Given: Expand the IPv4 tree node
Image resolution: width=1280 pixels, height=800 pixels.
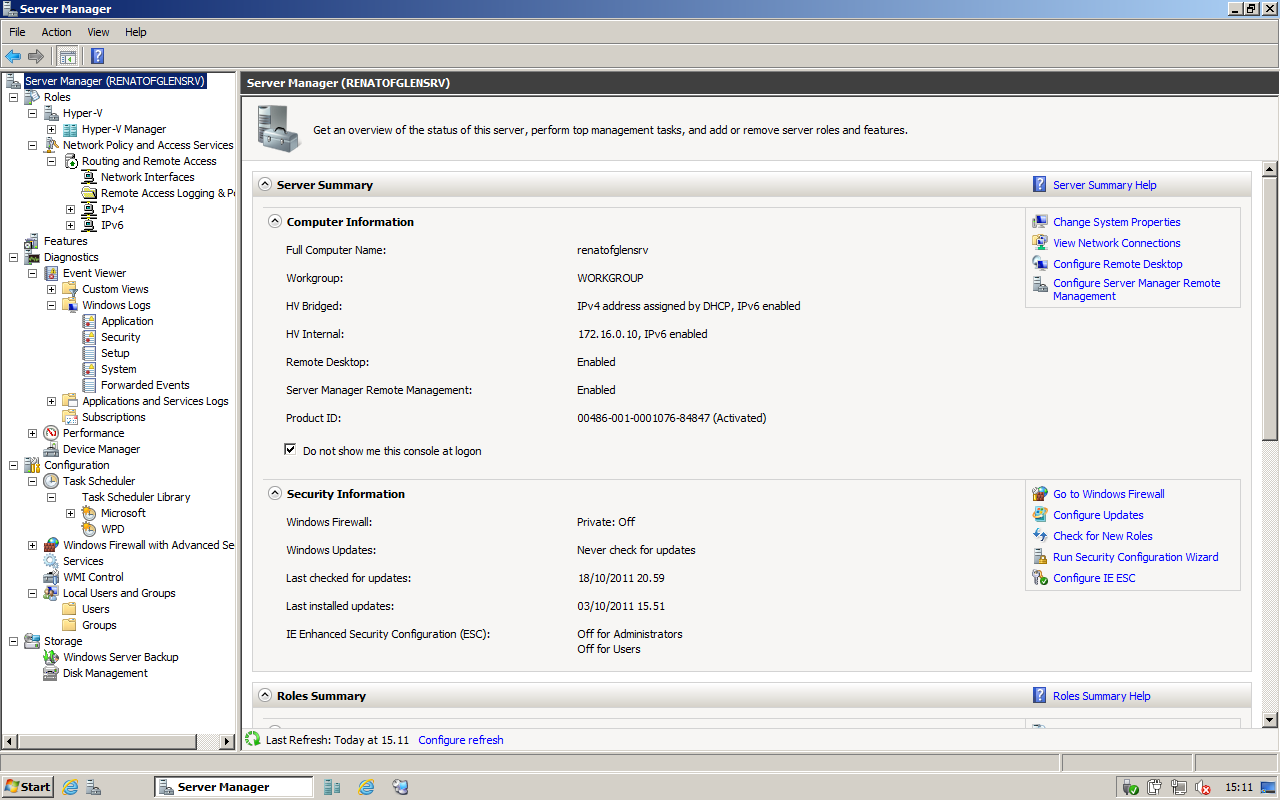Looking at the screenshot, I should (x=70, y=209).
